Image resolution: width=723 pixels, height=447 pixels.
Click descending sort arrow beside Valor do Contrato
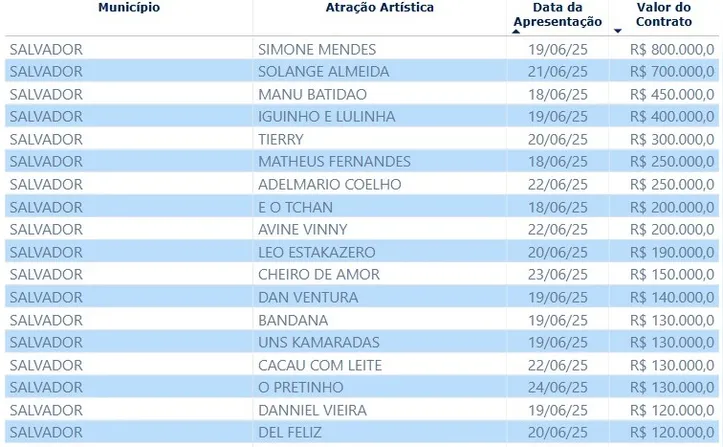click(x=618, y=31)
